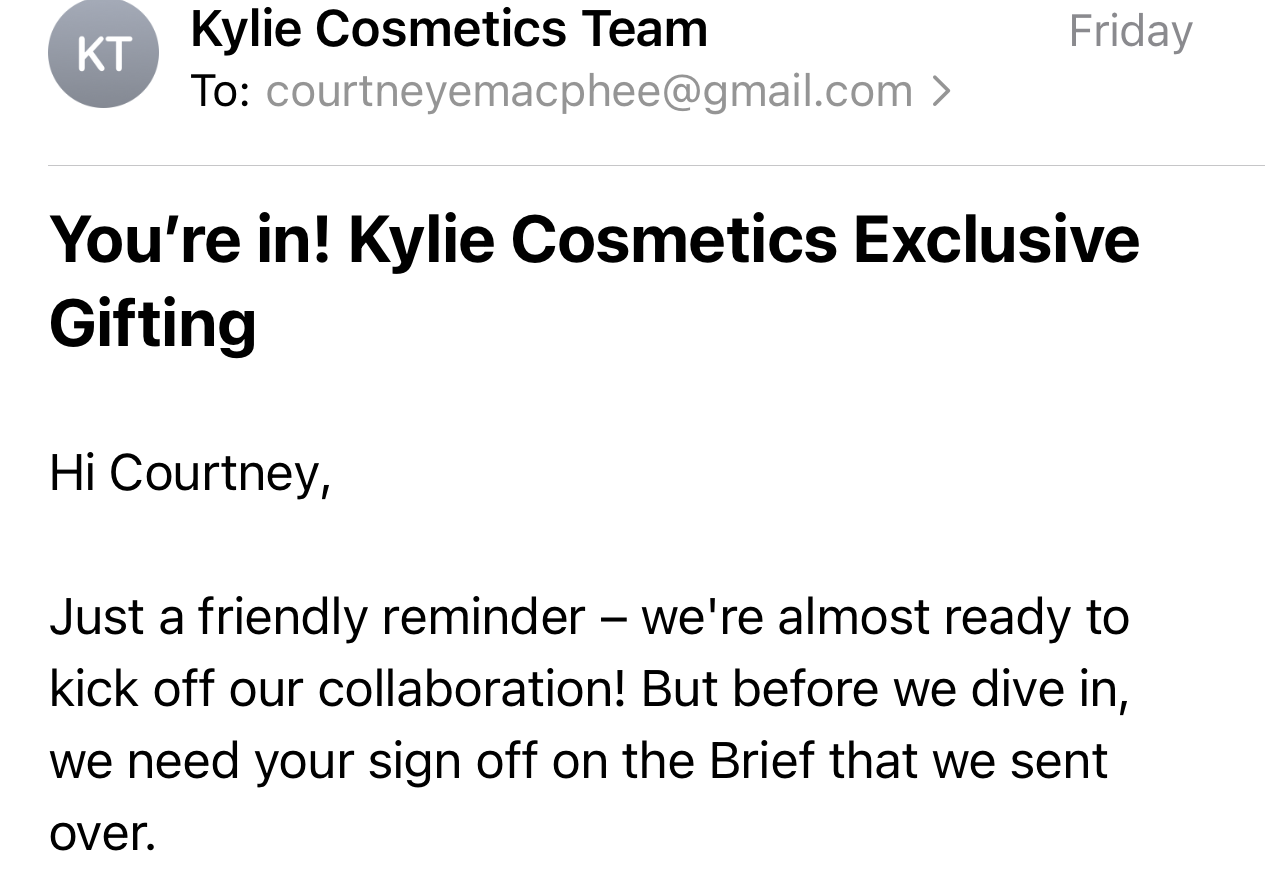Tap the word "collaboration!" in the body
Image resolution: width=1265 pixels, height=889 pixels.
click(472, 688)
